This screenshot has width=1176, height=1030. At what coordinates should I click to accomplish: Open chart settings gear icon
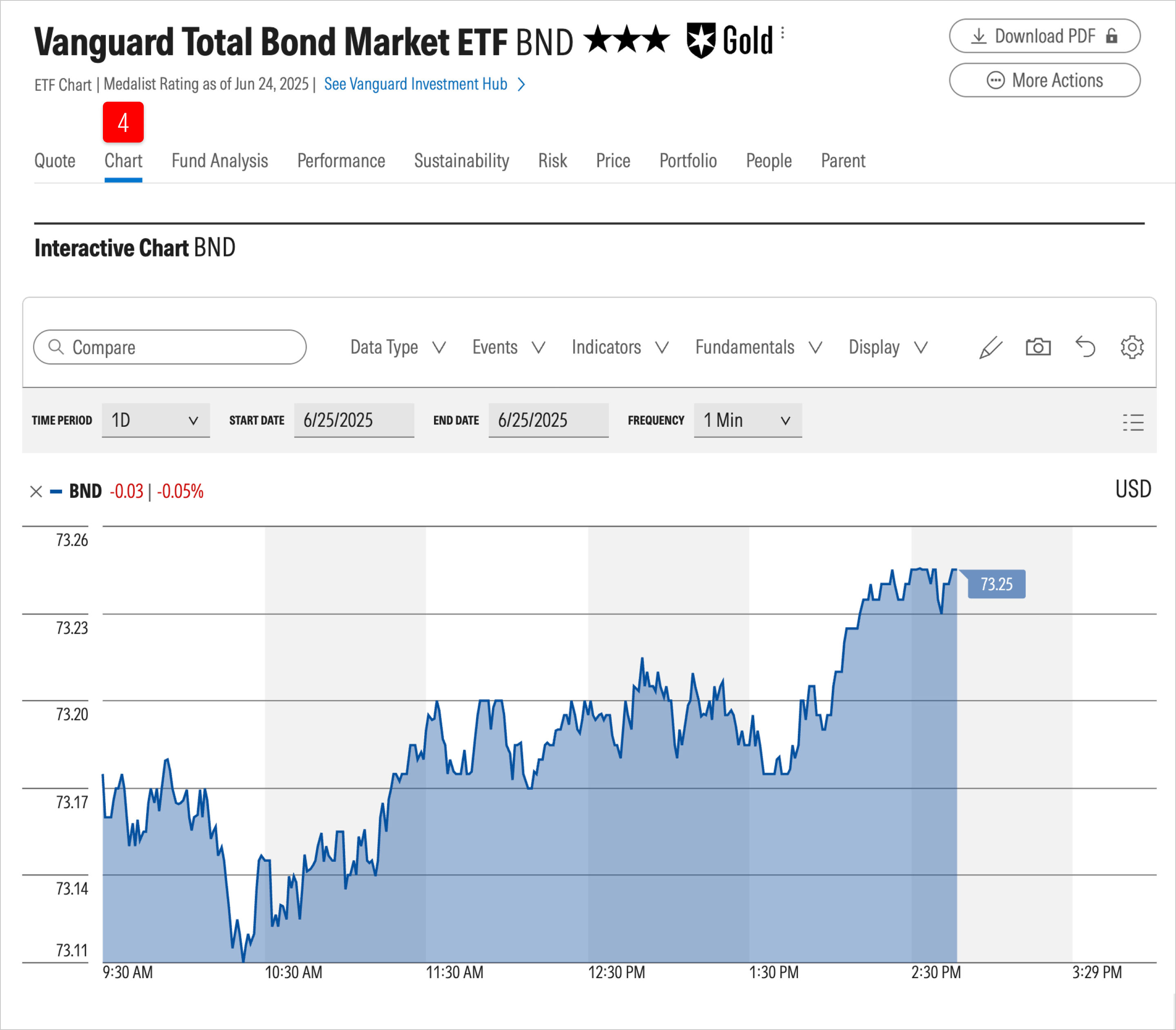pos(1132,347)
